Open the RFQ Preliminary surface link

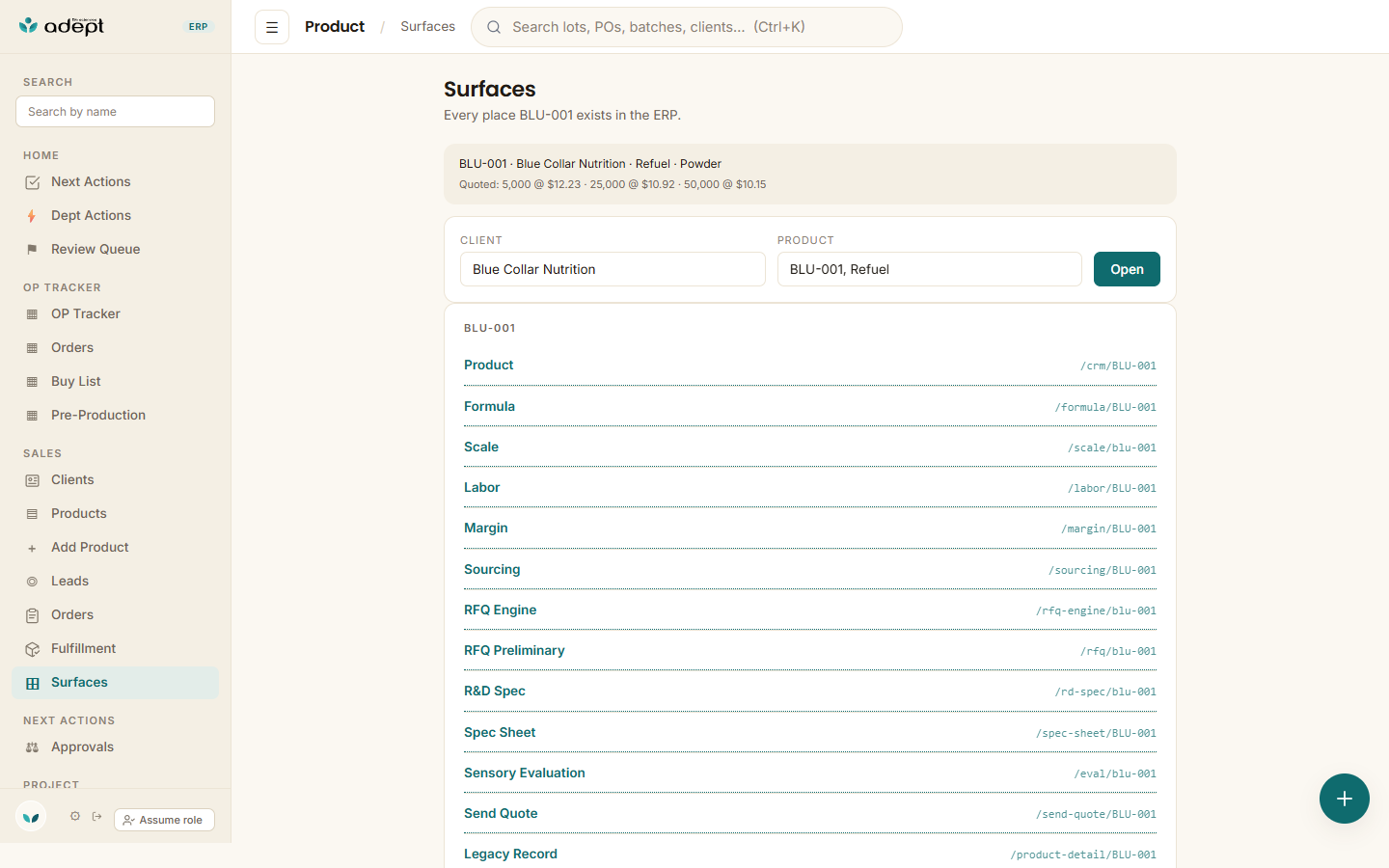pyautogui.click(x=514, y=650)
